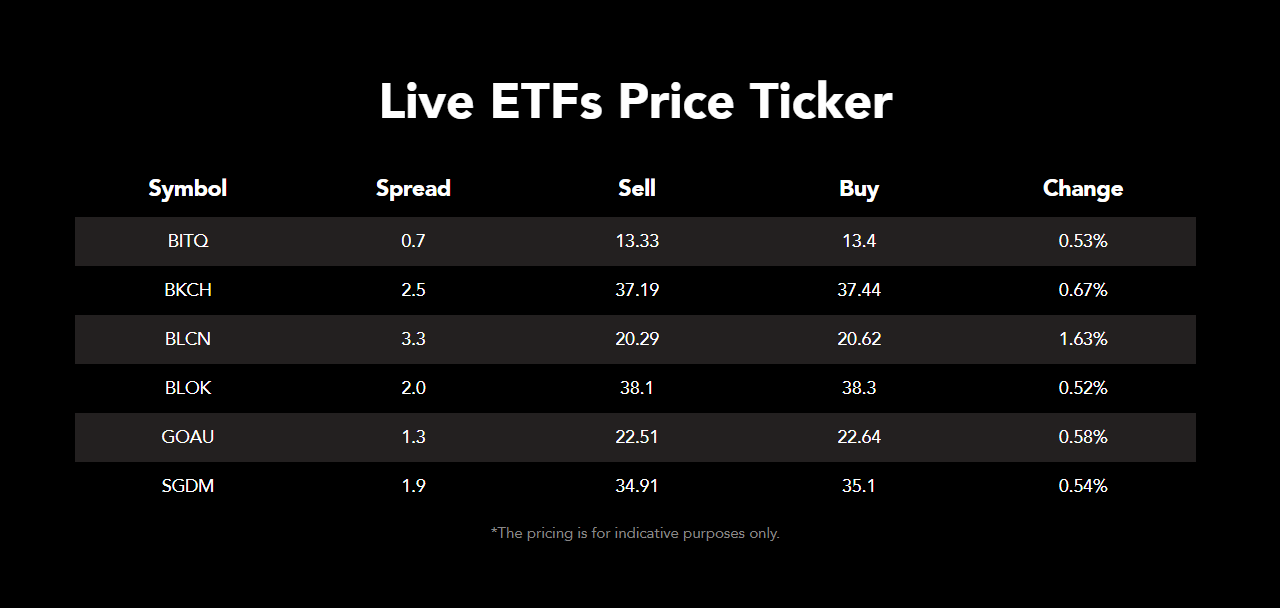Click the SGDM symbol cell
The height and width of the screenshot is (608, 1280).
[188, 486]
